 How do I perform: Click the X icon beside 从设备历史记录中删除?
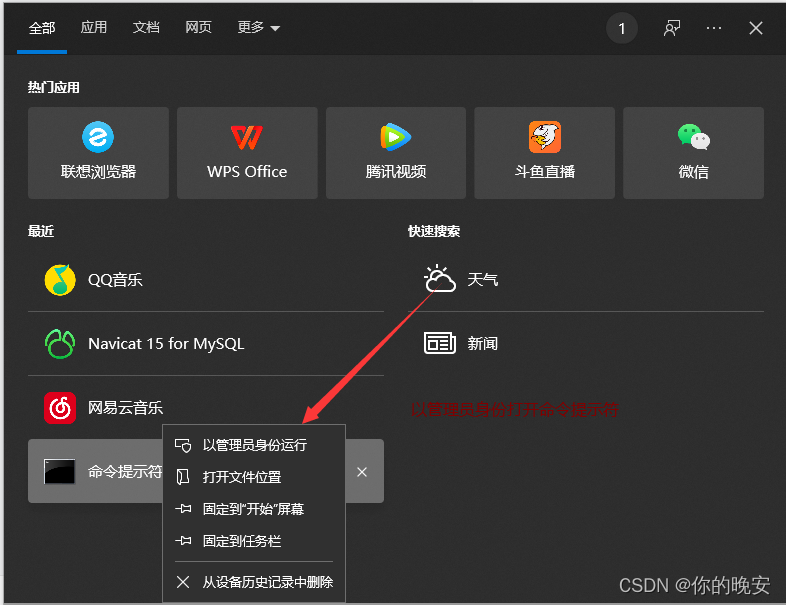[183, 582]
